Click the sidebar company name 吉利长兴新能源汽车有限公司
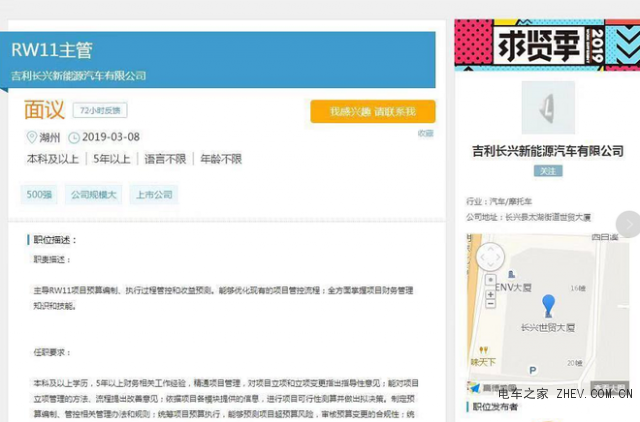The width and height of the screenshot is (640, 422). pos(548,151)
